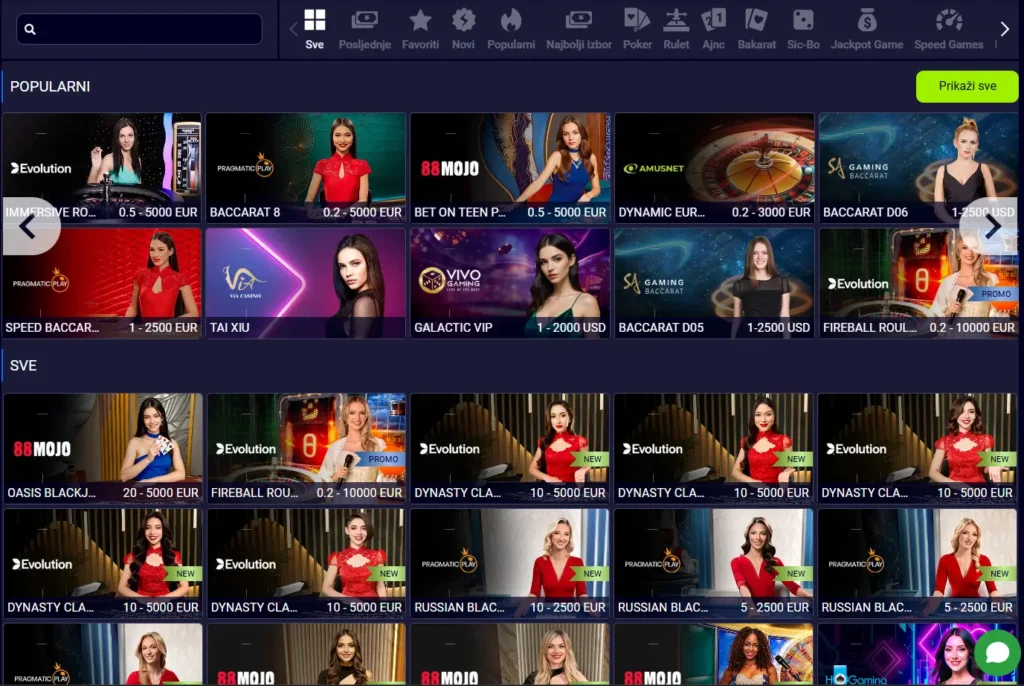Select the Sve all-games category icon
The image size is (1024, 686).
[x=314, y=28]
